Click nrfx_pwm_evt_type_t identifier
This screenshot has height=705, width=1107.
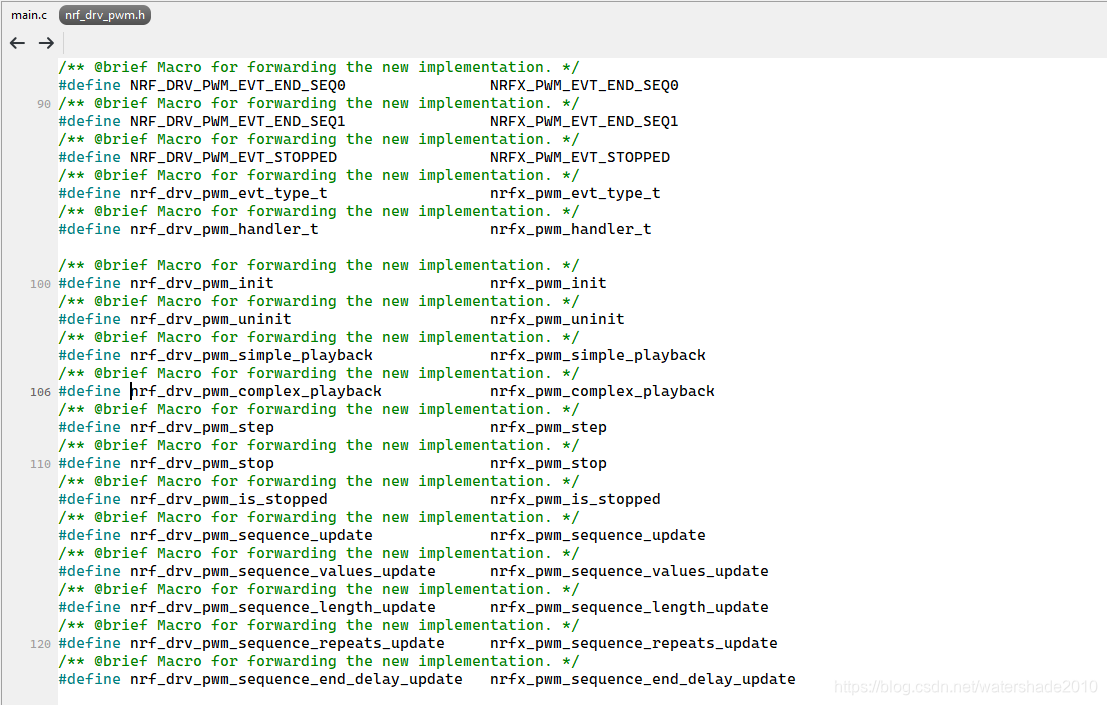click(x=575, y=193)
